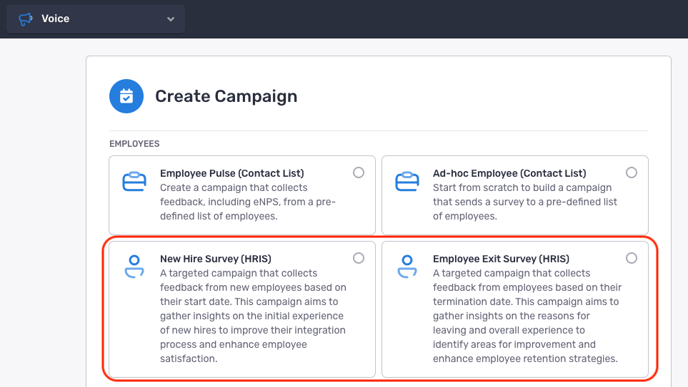Click the Voice megaphone icon
688x387 pixels.
point(25,19)
